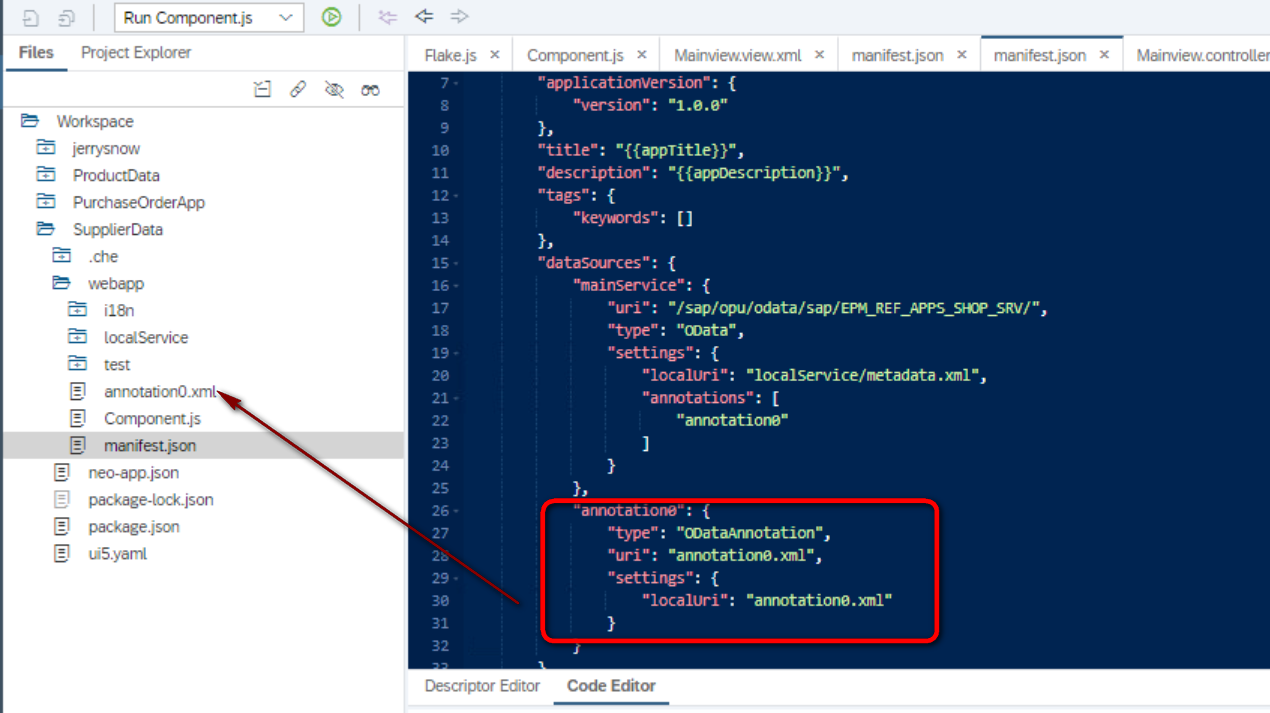The height and width of the screenshot is (713, 1270).
Task: Switch to the Files tab
Action: (x=36, y=52)
